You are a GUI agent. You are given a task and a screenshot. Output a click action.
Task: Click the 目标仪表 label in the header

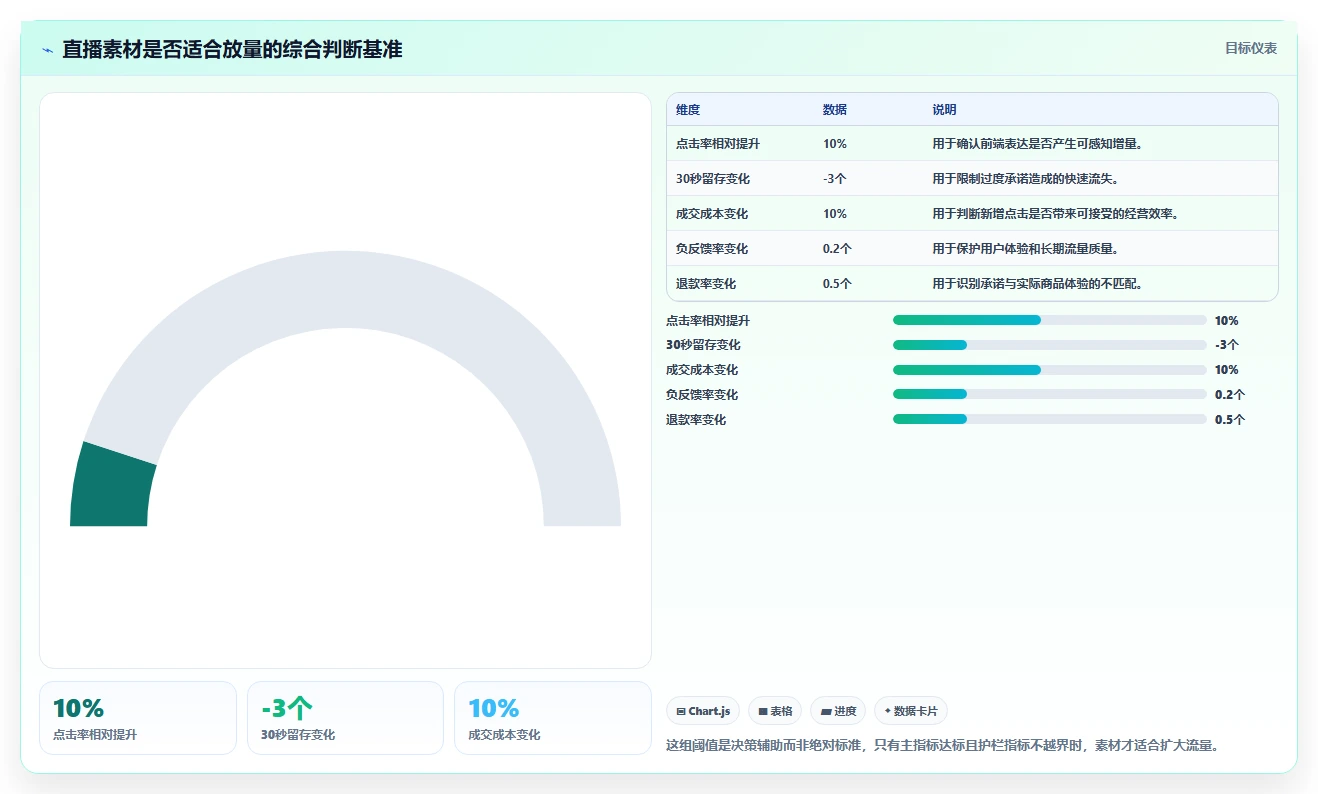coord(1251,48)
